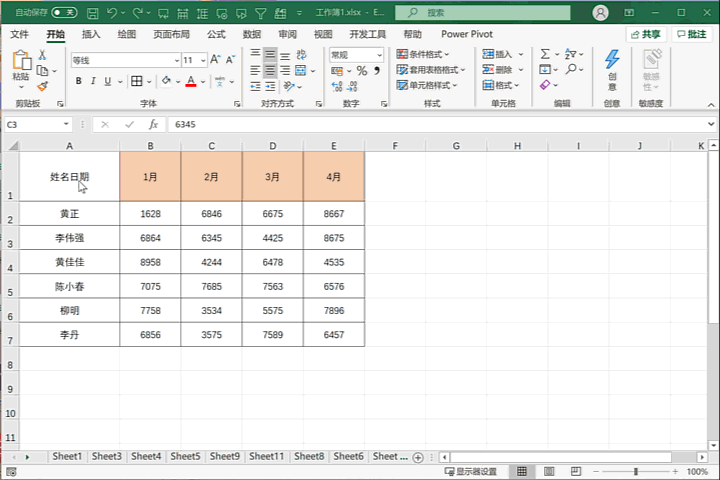Open the font name dropdown
Viewport: 720px width, 480px height.
pos(177,60)
